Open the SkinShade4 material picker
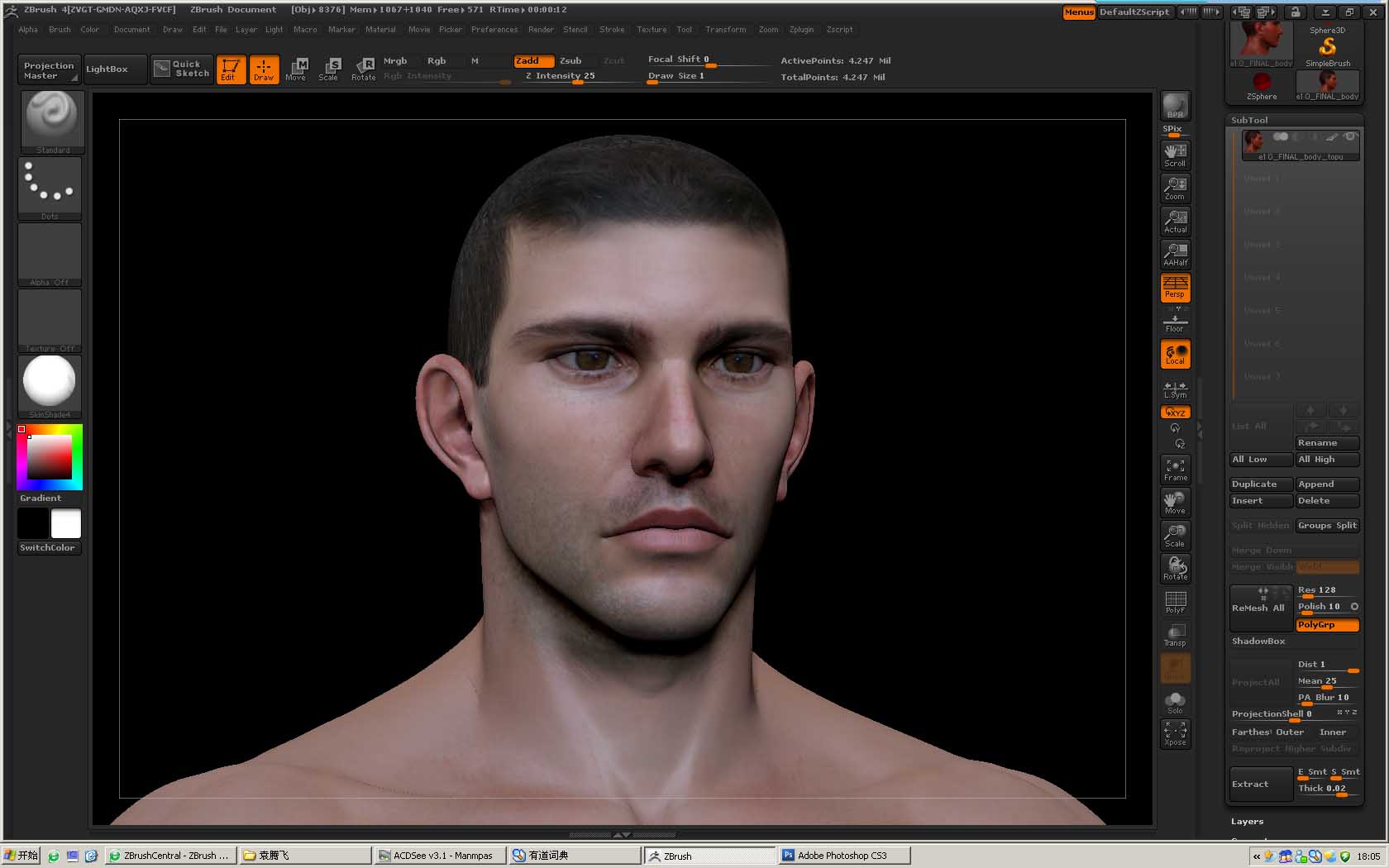 [x=50, y=387]
